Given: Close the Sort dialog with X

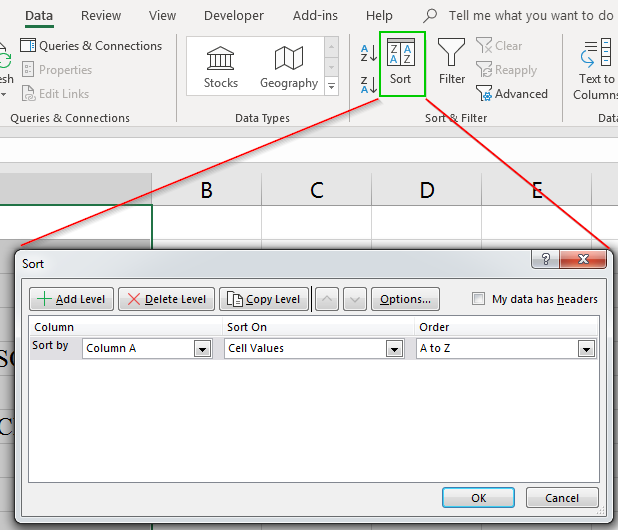Looking at the screenshot, I should [583, 259].
